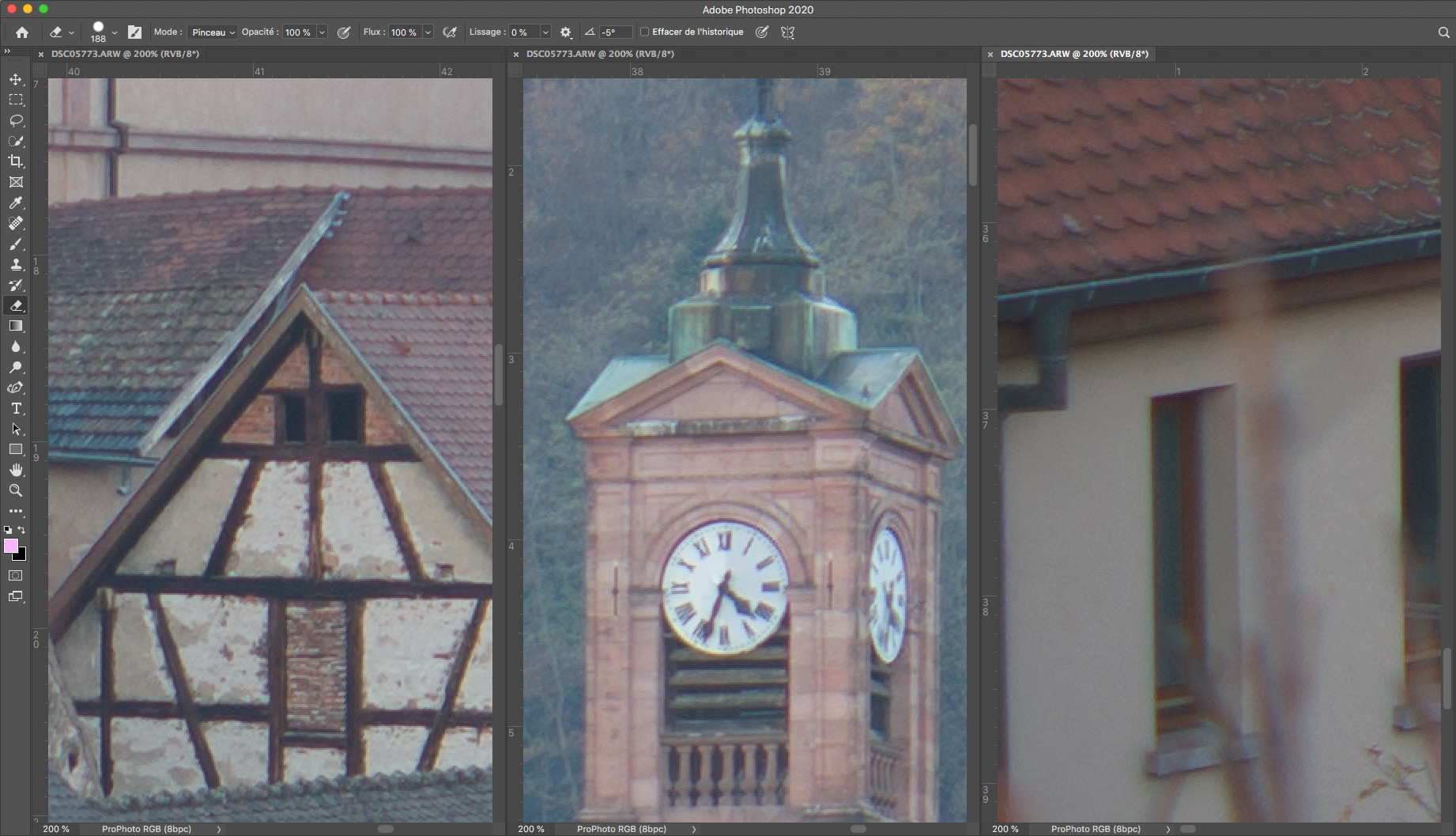Open the smoothing options gear button

pyautogui.click(x=566, y=32)
